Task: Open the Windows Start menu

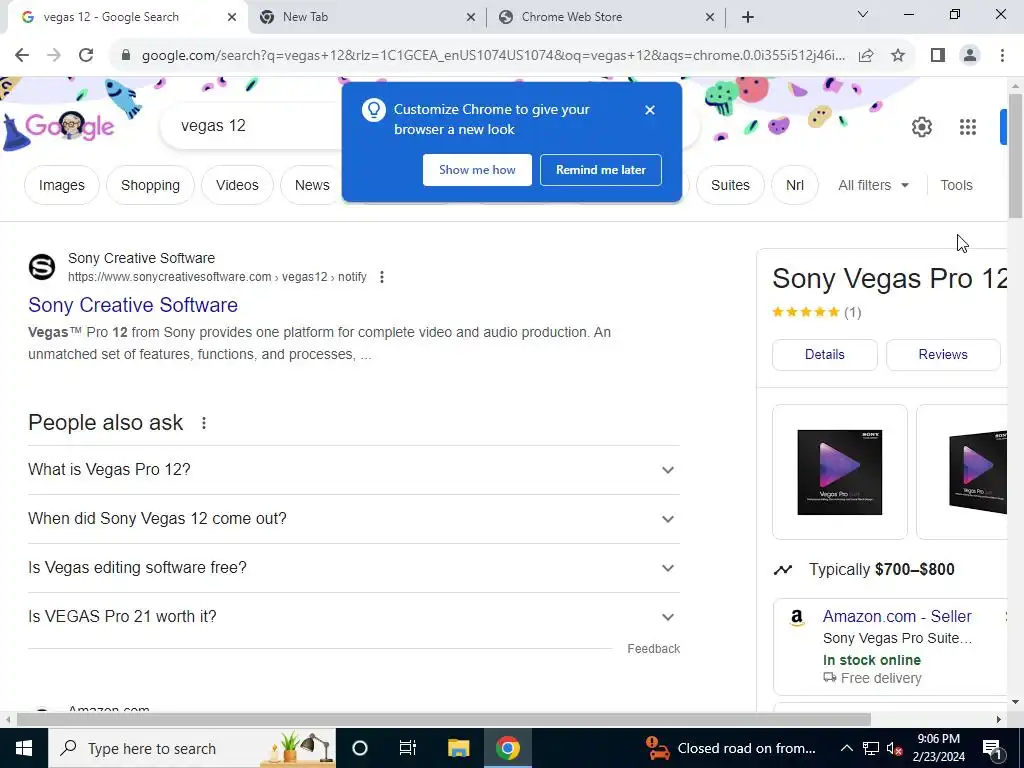Action: point(24,748)
